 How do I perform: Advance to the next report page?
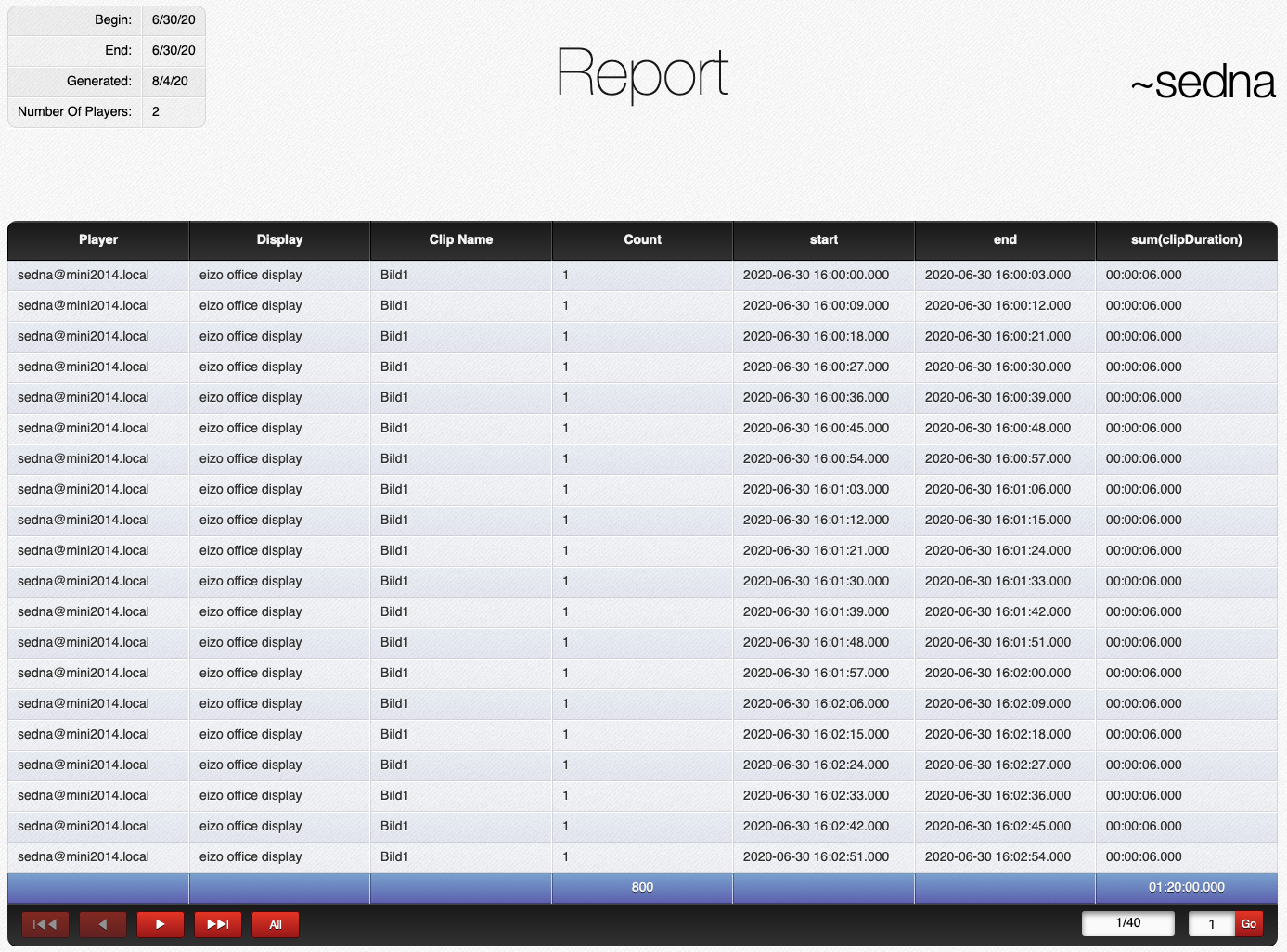click(x=161, y=924)
